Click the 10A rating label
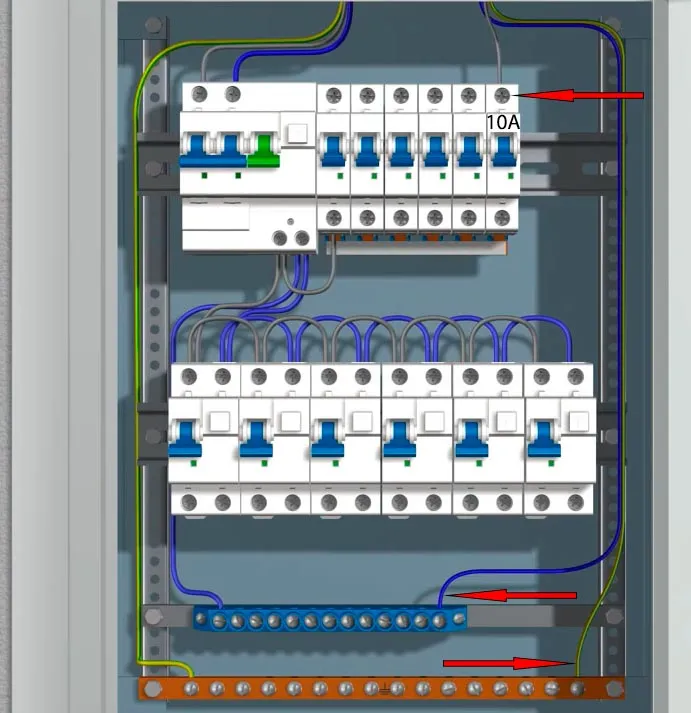The image size is (691, 713). pos(503,122)
